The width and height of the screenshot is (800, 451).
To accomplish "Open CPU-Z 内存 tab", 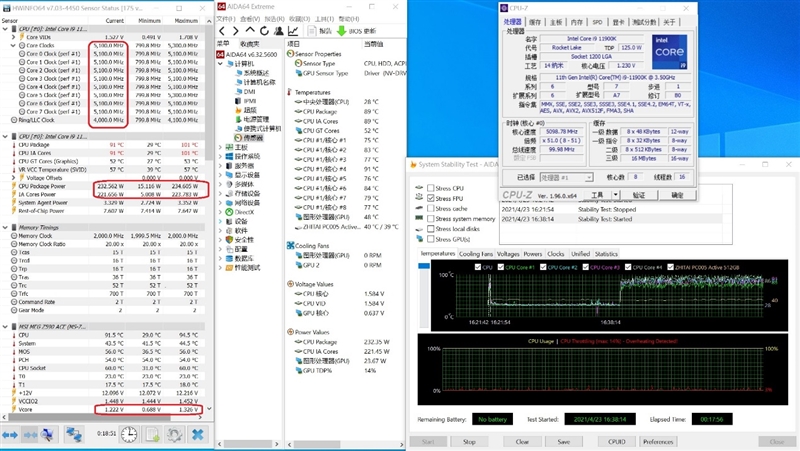I will click(577, 22).
